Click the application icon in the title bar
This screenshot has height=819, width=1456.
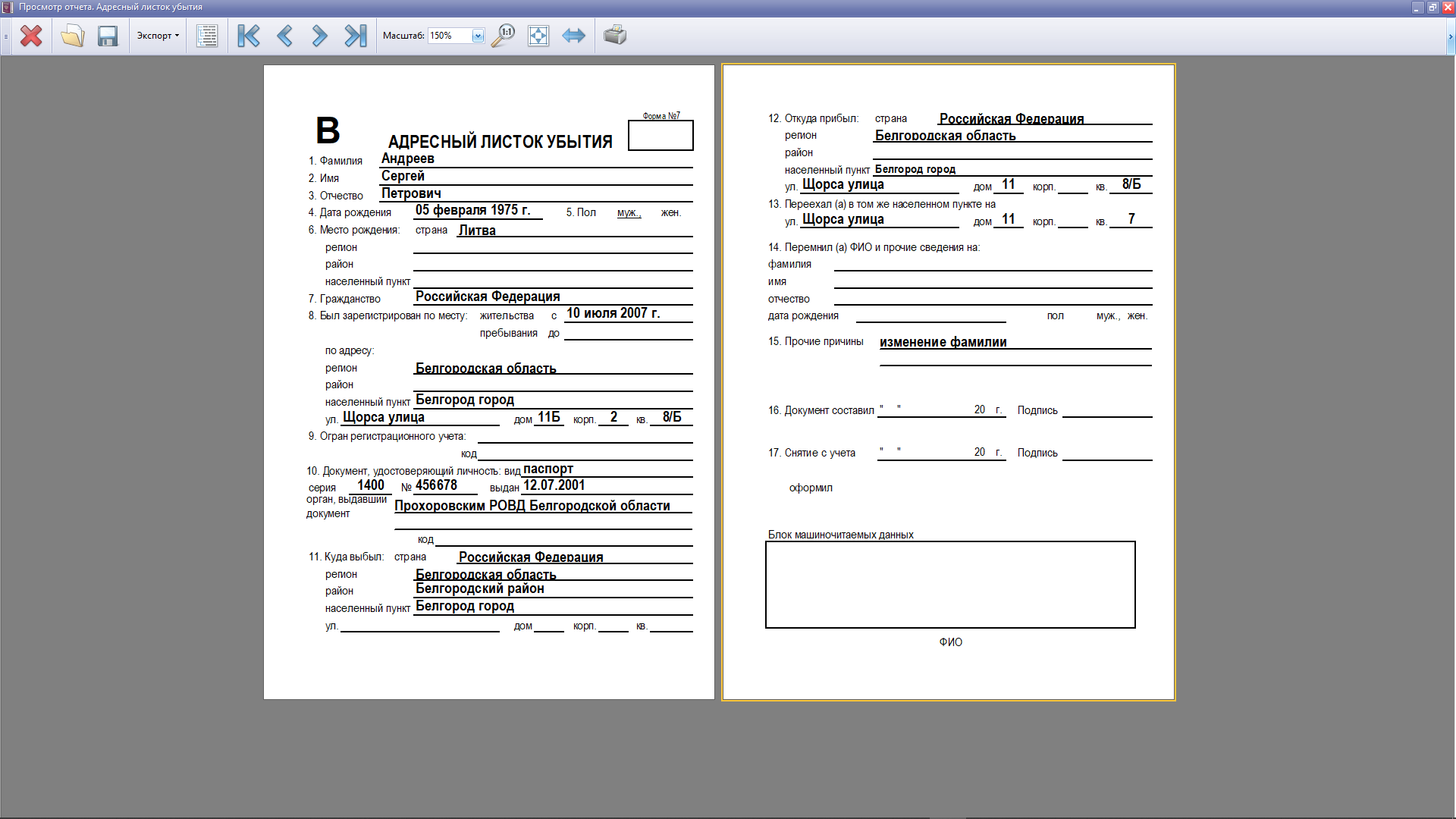(x=8, y=7)
